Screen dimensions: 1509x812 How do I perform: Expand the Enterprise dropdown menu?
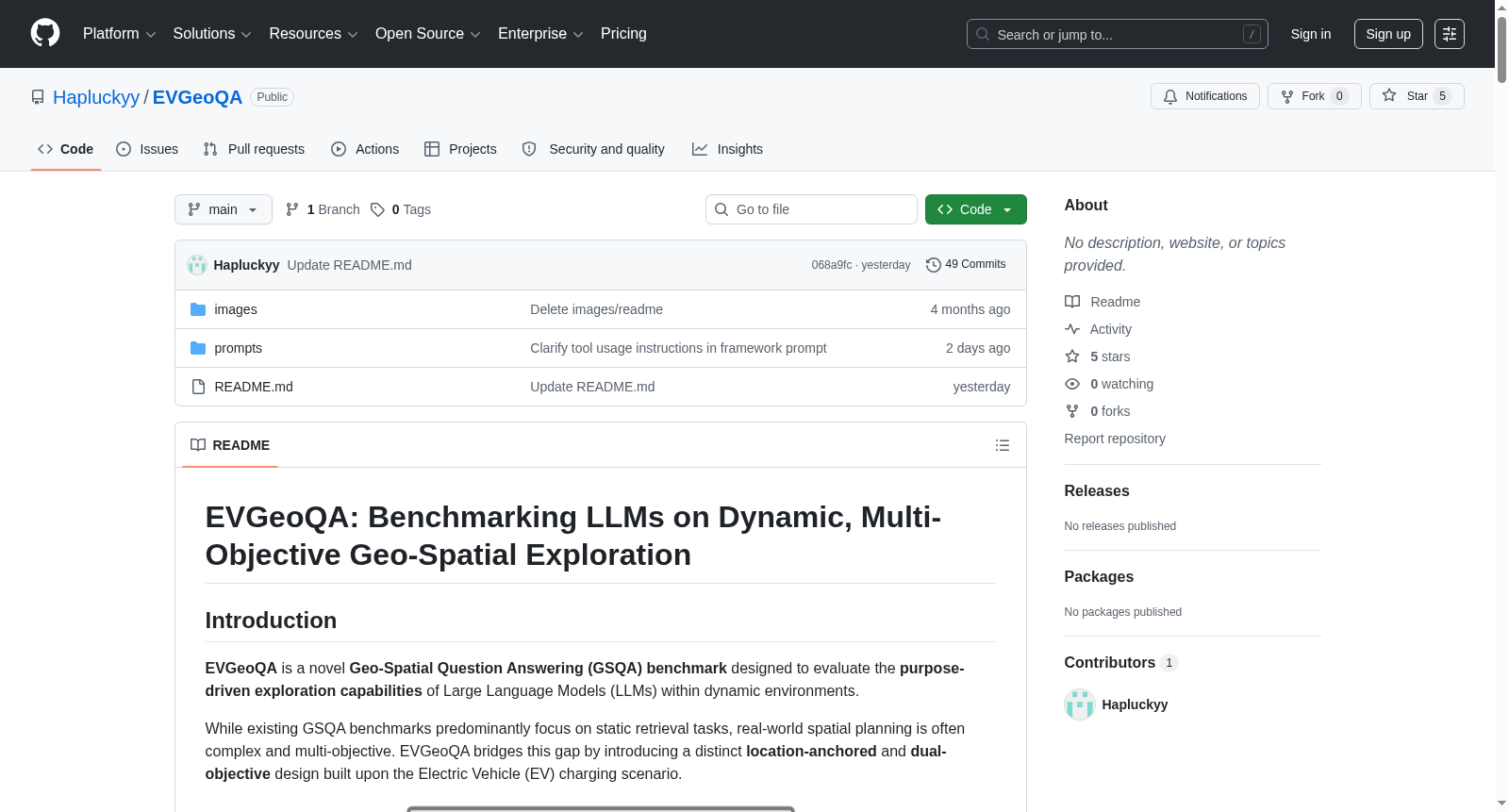click(x=540, y=34)
